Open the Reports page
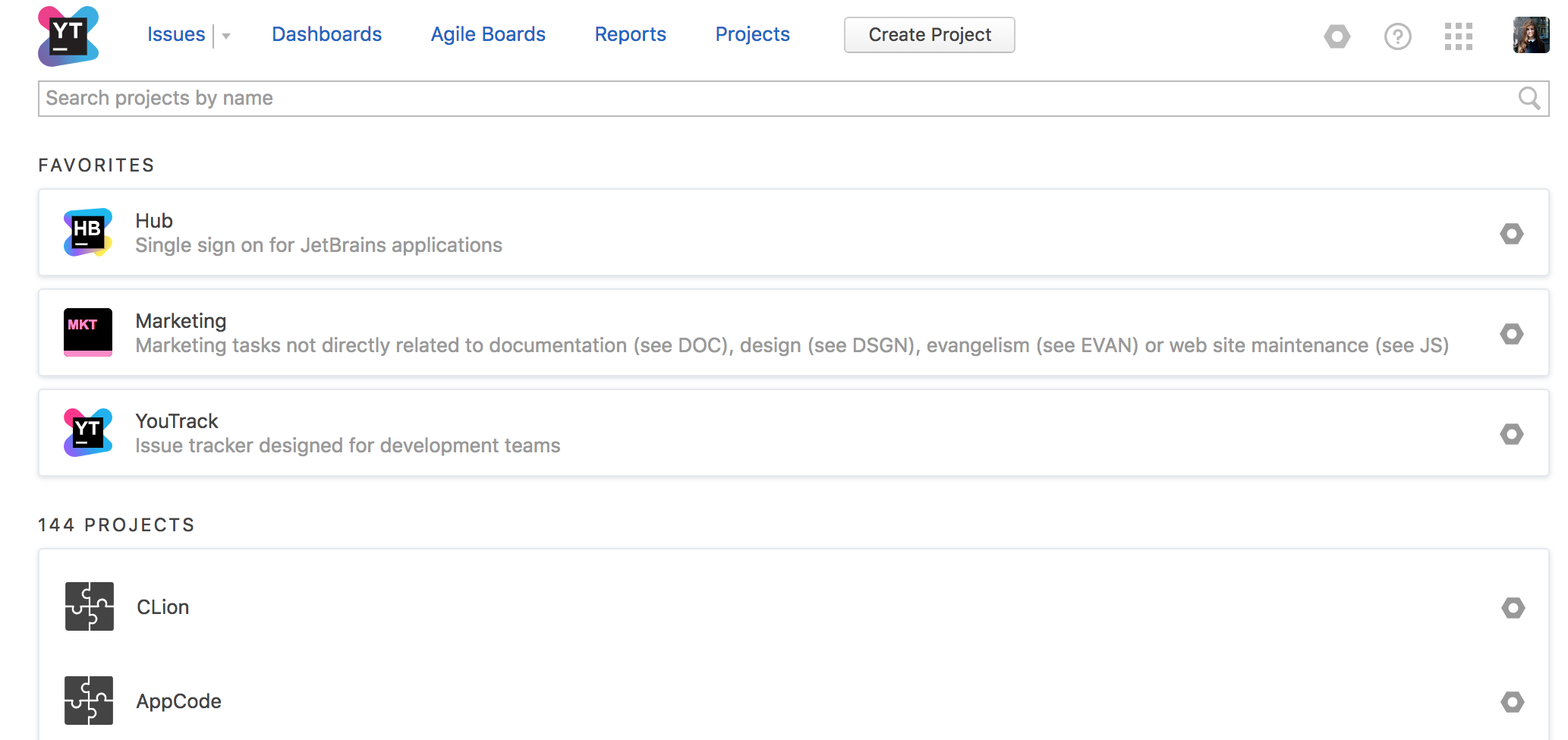Viewport: 1568px width, 740px height. coord(630,34)
